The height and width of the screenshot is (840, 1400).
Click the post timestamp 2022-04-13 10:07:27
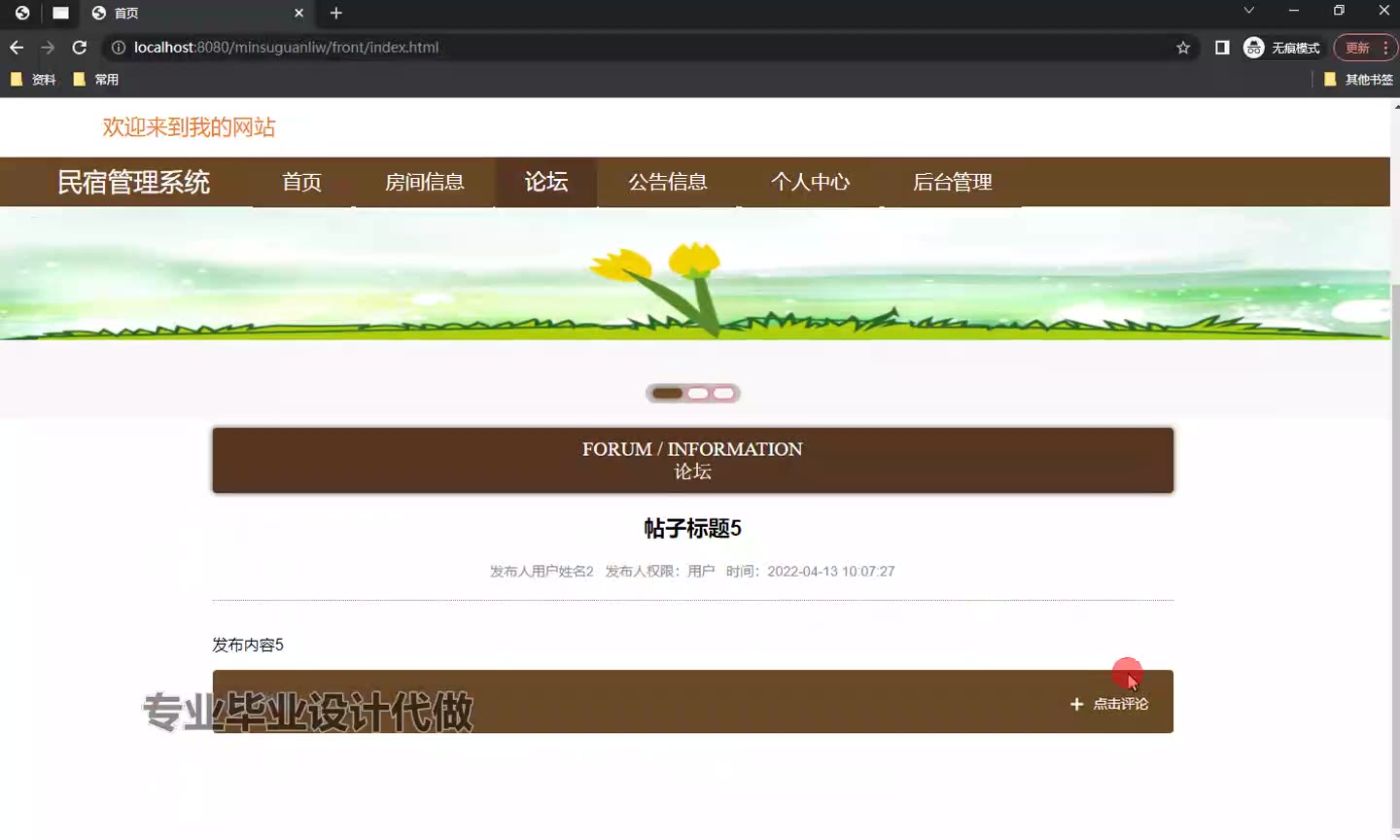831,572
